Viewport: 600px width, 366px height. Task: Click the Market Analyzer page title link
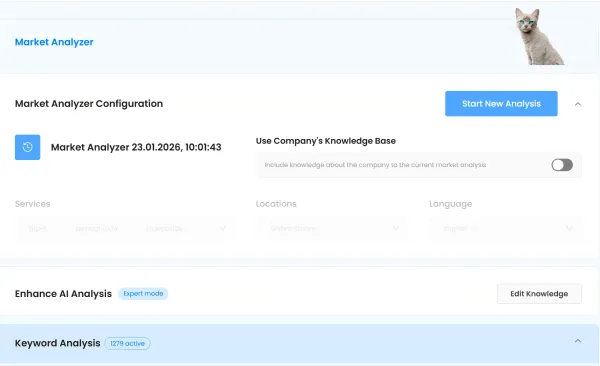[54, 42]
